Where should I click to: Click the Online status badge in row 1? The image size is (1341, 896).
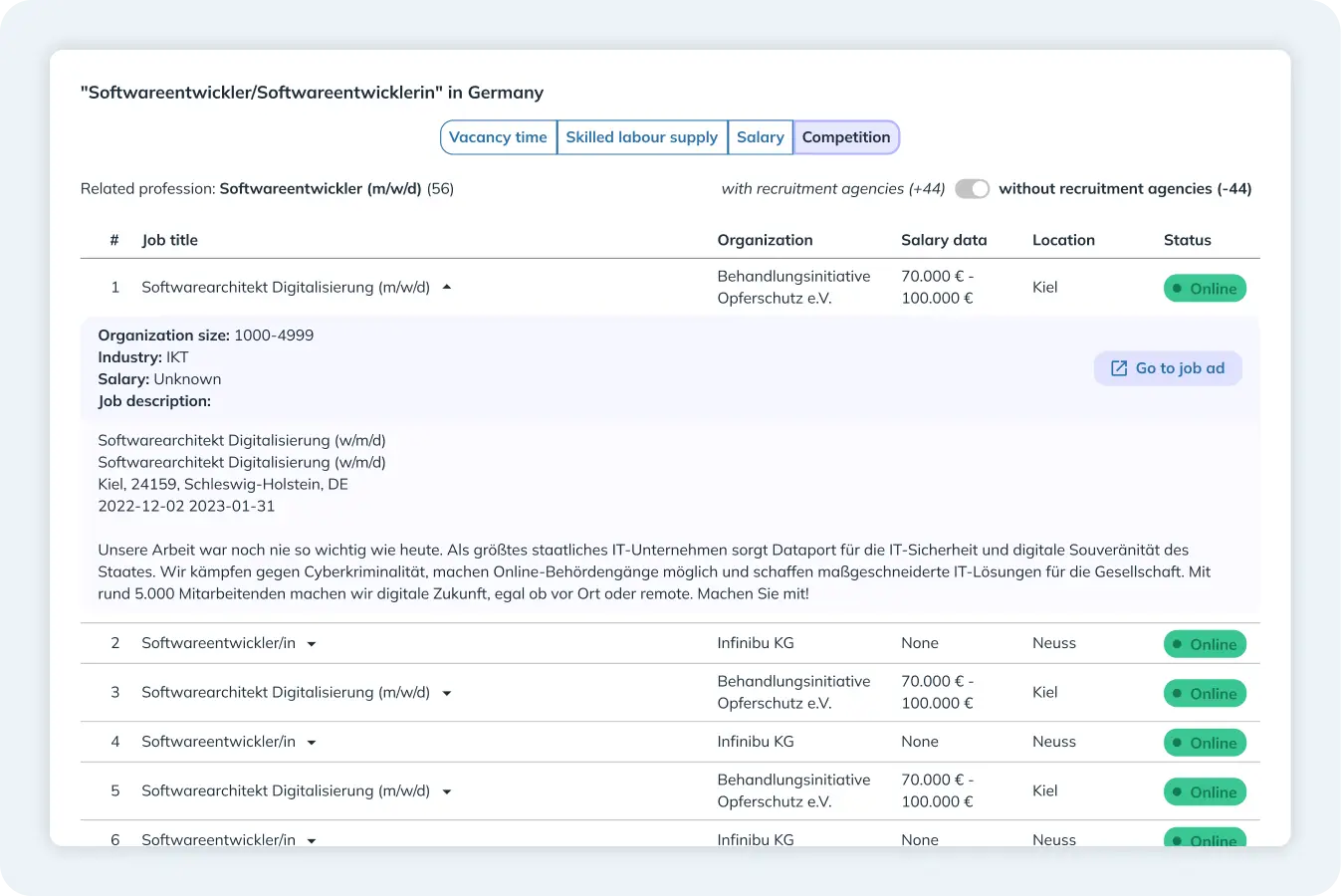(x=1205, y=289)
